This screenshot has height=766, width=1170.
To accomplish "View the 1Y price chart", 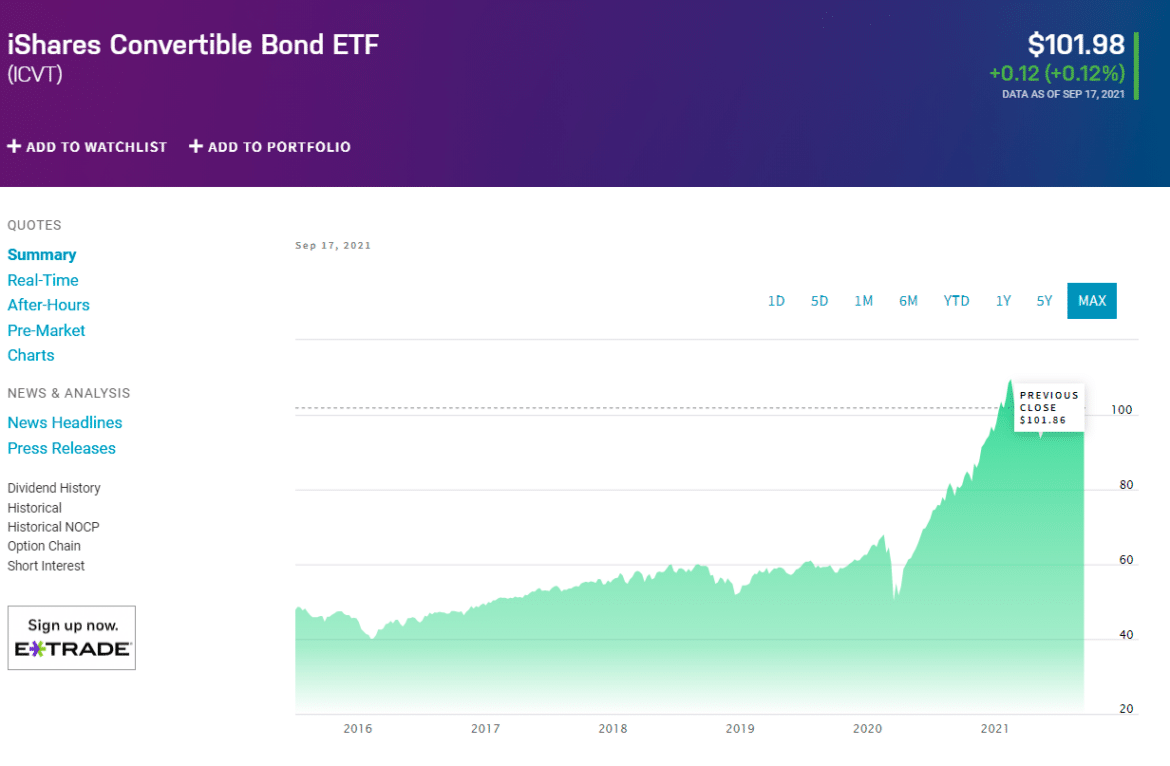I will click(x=1003, y=300).
